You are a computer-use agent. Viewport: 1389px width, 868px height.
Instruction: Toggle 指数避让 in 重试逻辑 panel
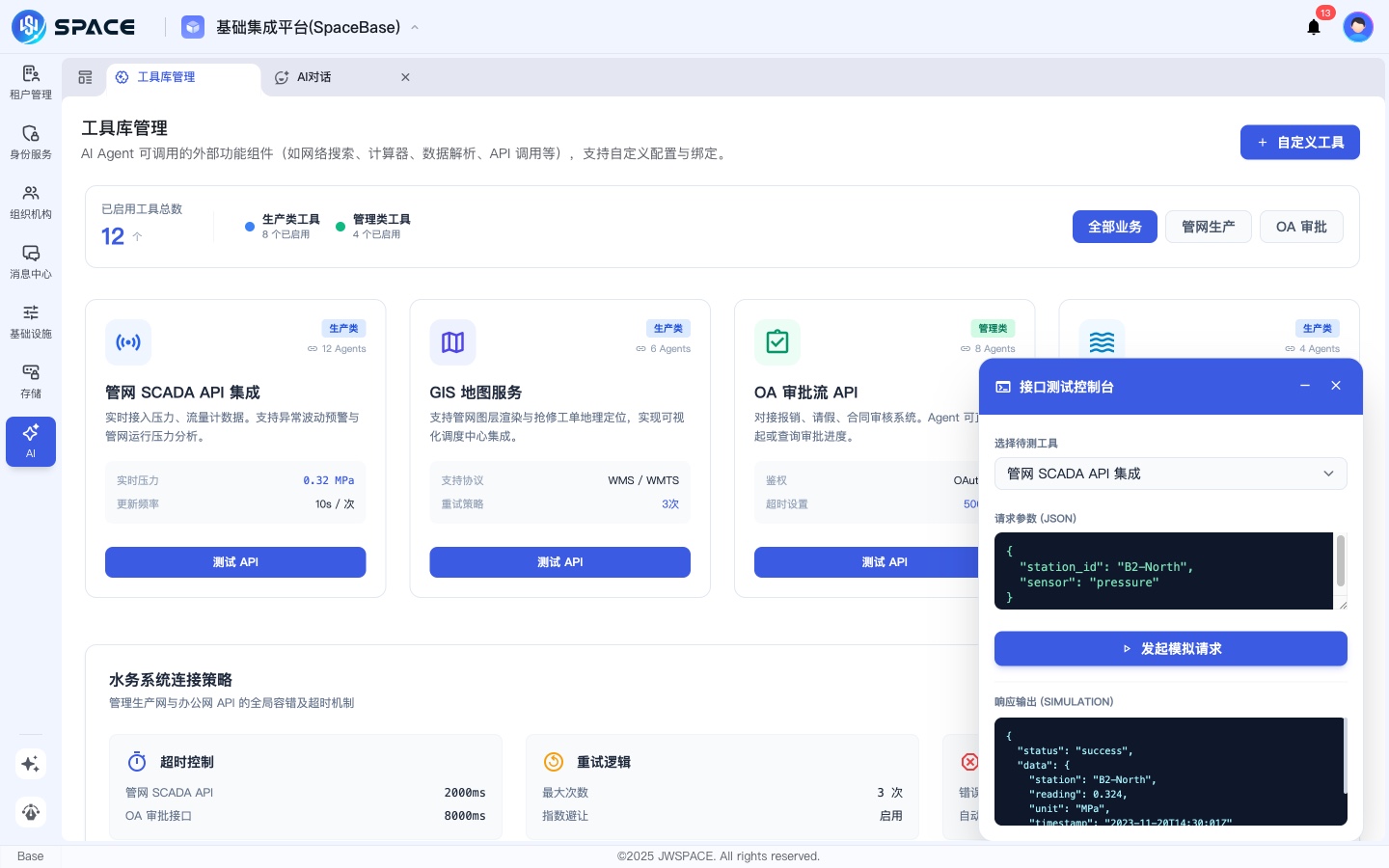click(x=890, y=816)
